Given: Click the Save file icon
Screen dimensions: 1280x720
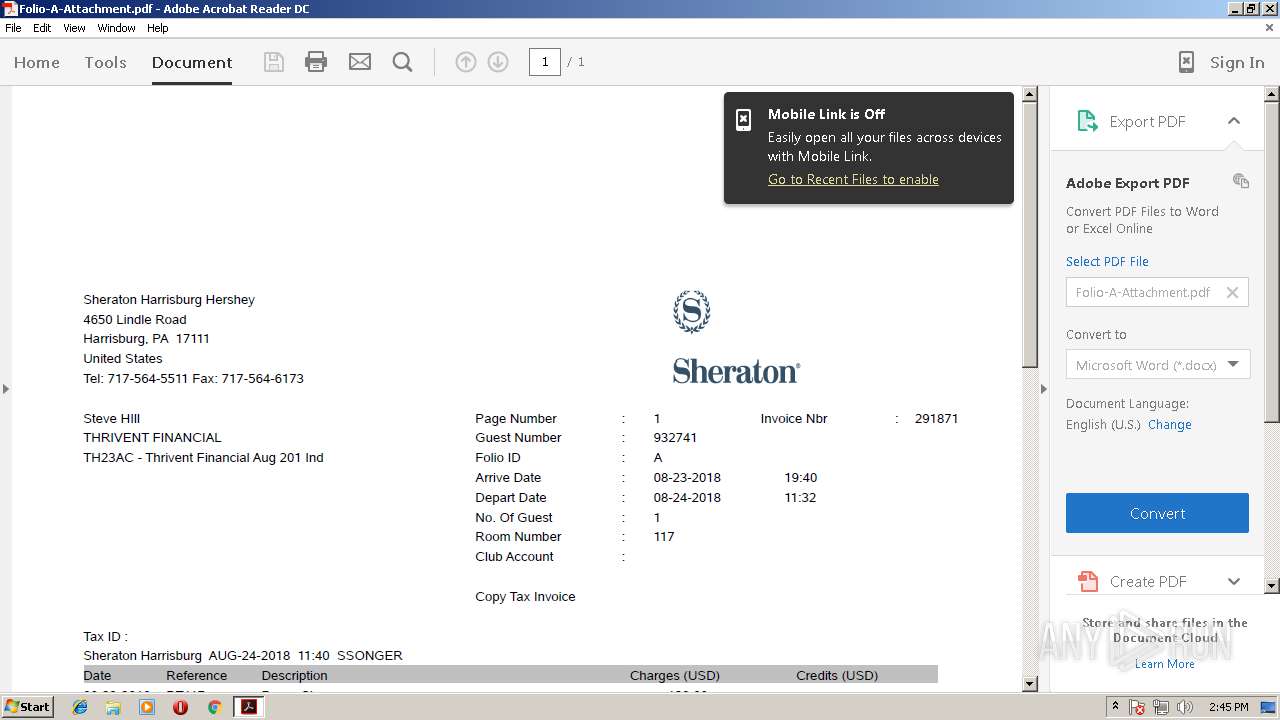Looking at the screenshot, I should pos(273,62).
